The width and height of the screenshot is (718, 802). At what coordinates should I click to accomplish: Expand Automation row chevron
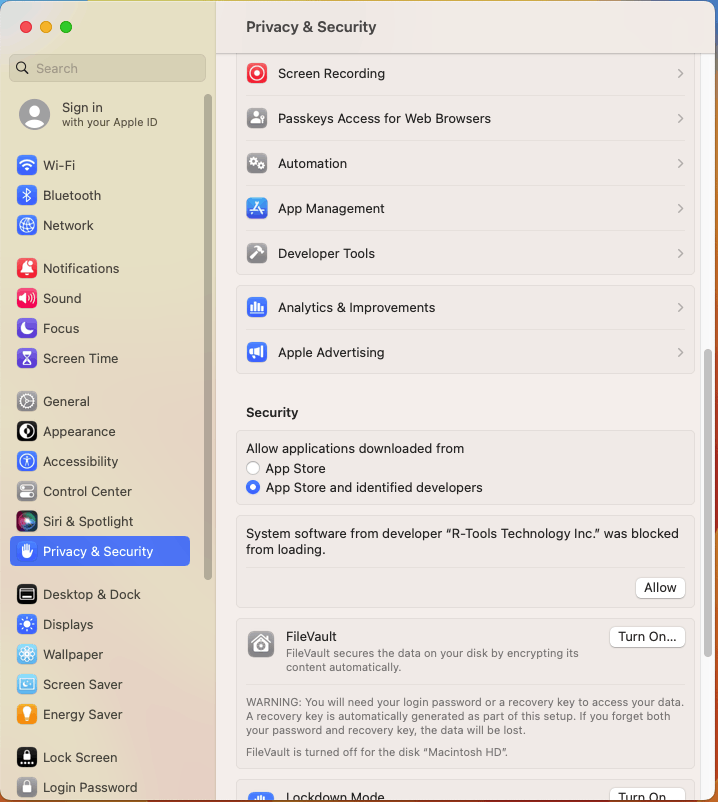680,164
